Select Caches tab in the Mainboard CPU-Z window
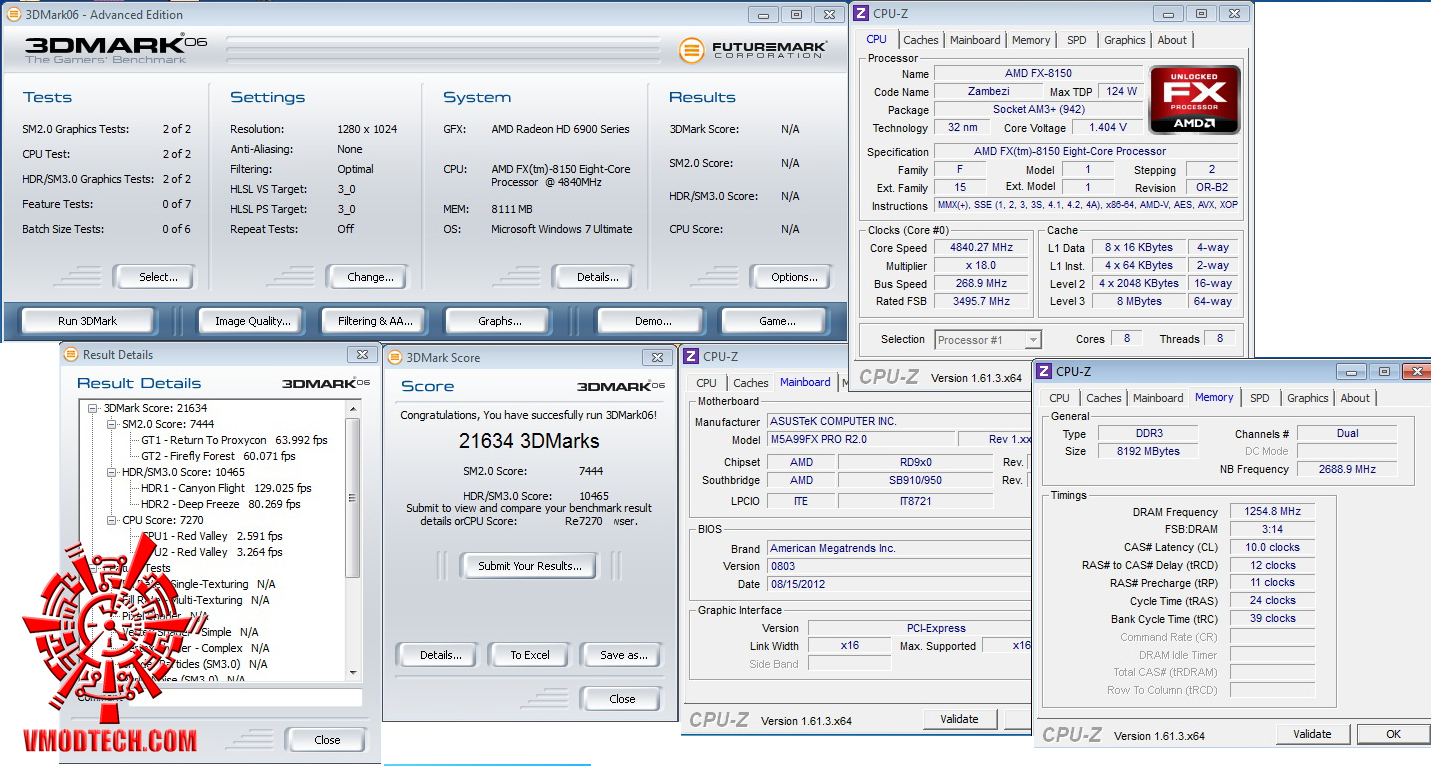 751,383
